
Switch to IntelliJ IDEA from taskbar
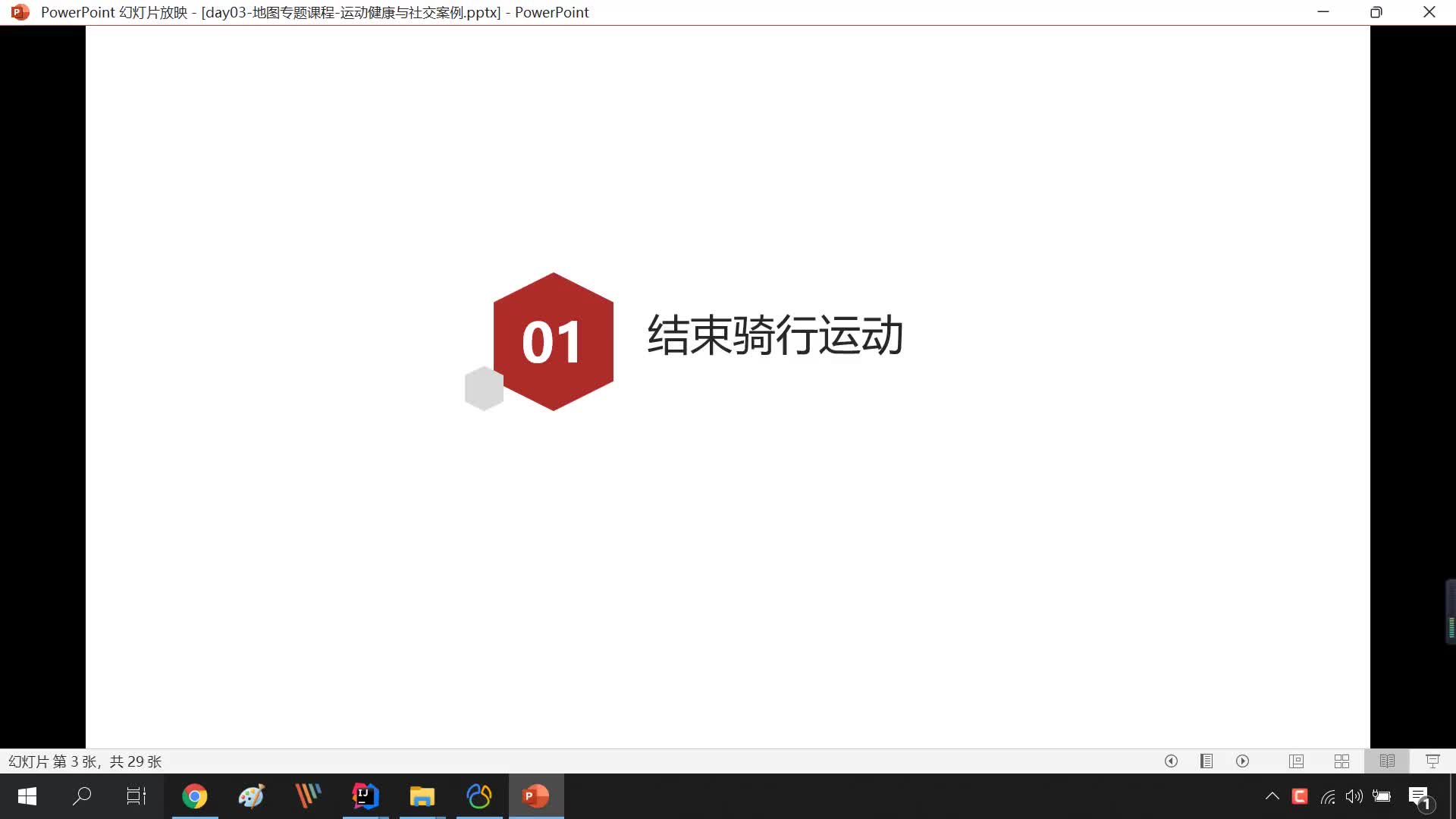point(366,796)
